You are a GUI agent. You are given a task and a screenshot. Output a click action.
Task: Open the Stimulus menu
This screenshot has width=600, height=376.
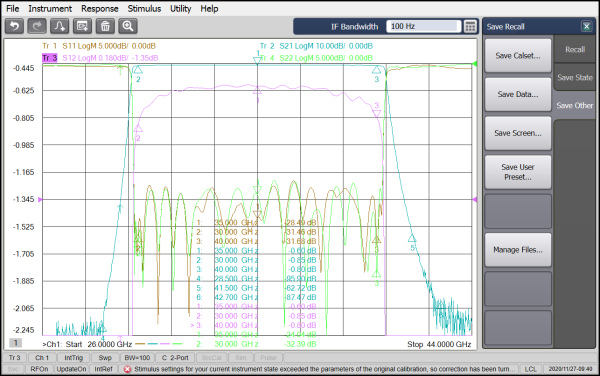(x=144, y=8)
